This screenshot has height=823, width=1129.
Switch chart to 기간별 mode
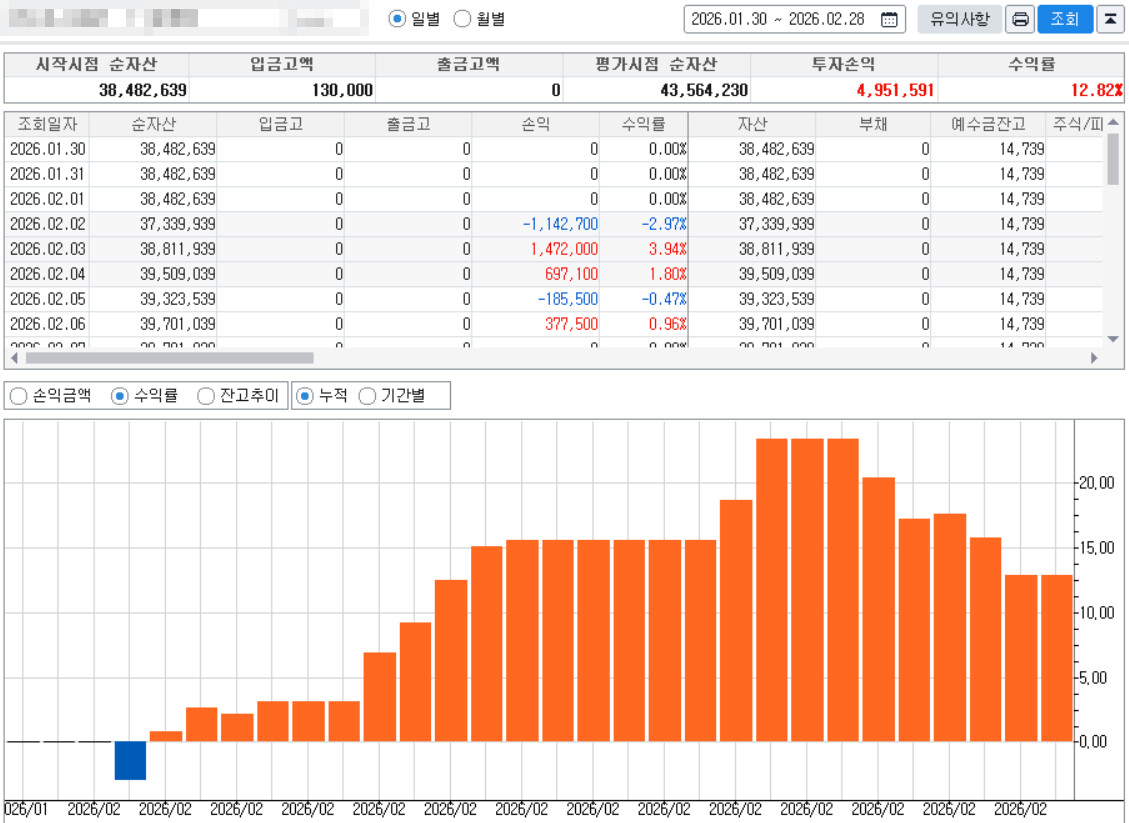(367, 396)
